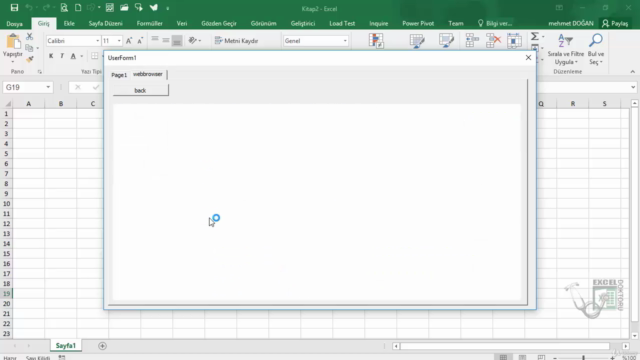Click the Cell Styles icon
This screenshot has width=640, height=360.
coord(447,41)
